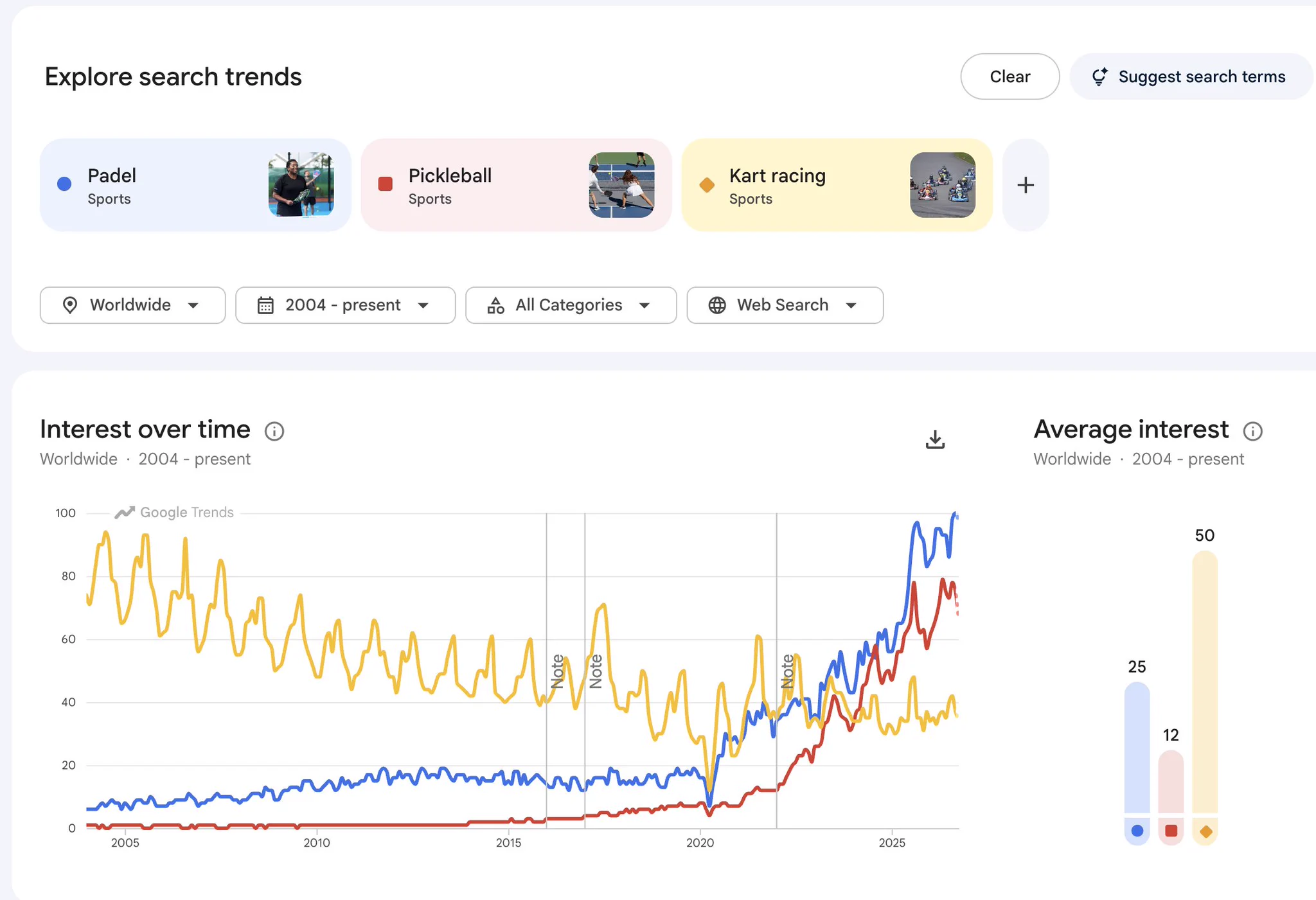Viewport: 1316px width, 900px height.
Task: Click orange diamond legend under average bars
Action: point(1205,831)
